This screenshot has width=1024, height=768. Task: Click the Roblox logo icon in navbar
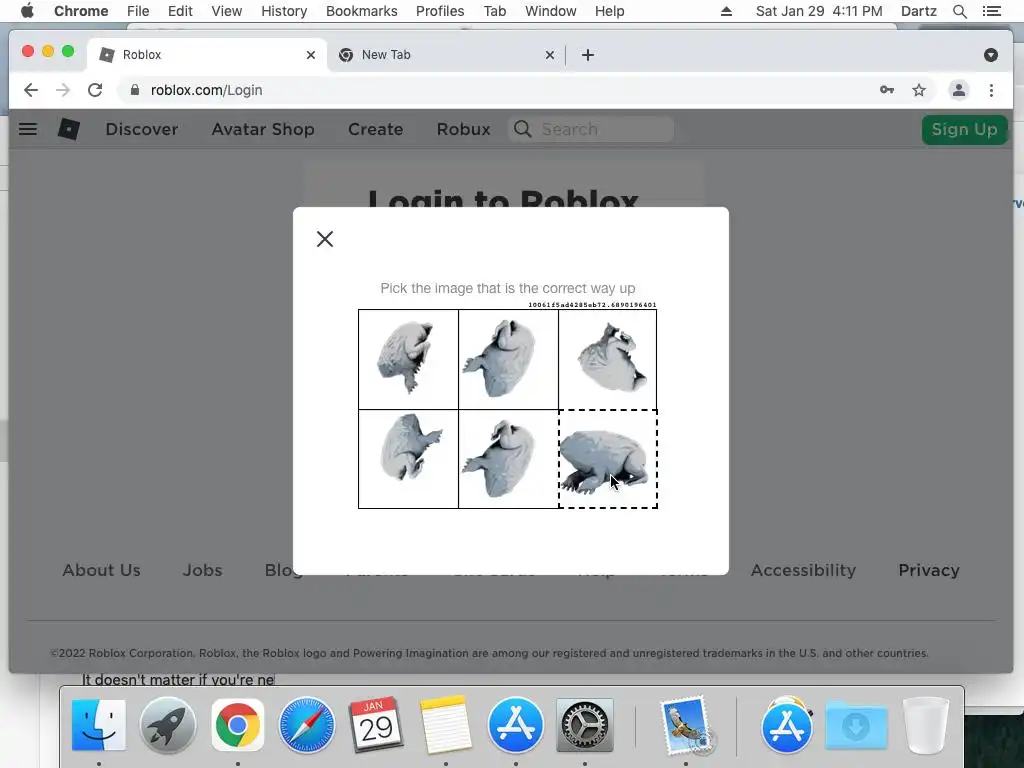pyautogui.click(x=69, y=129)
